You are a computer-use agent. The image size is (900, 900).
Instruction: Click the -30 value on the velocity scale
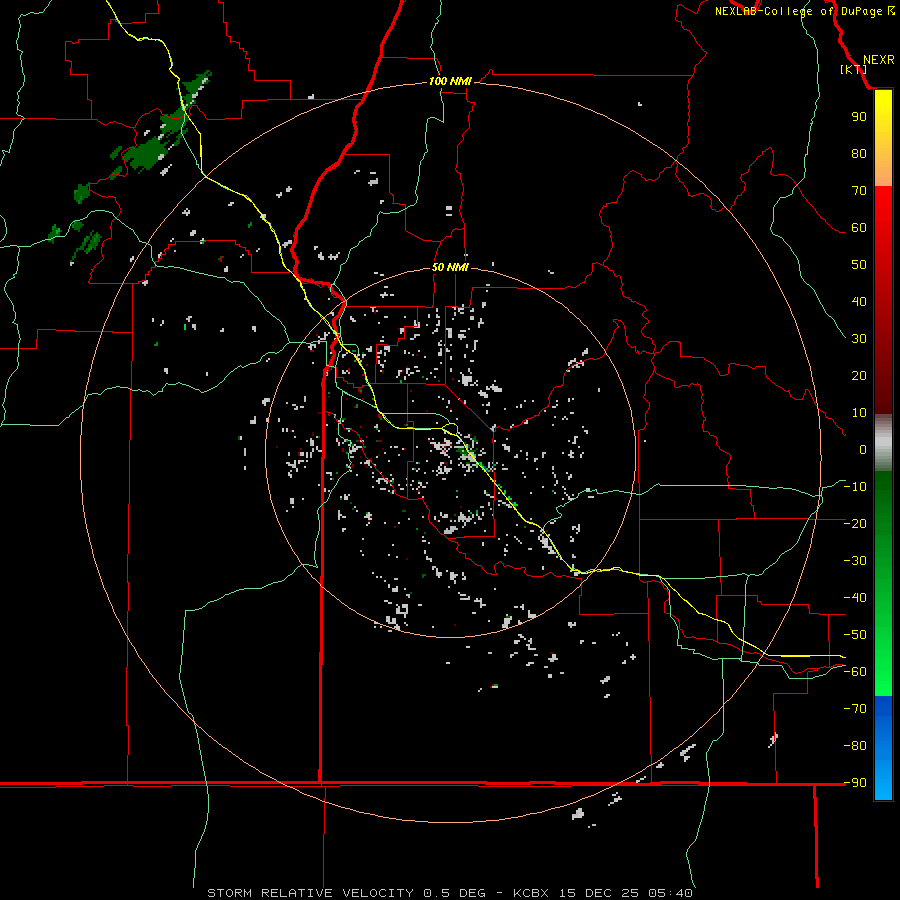pyautogui.click(x=855, y=561)
